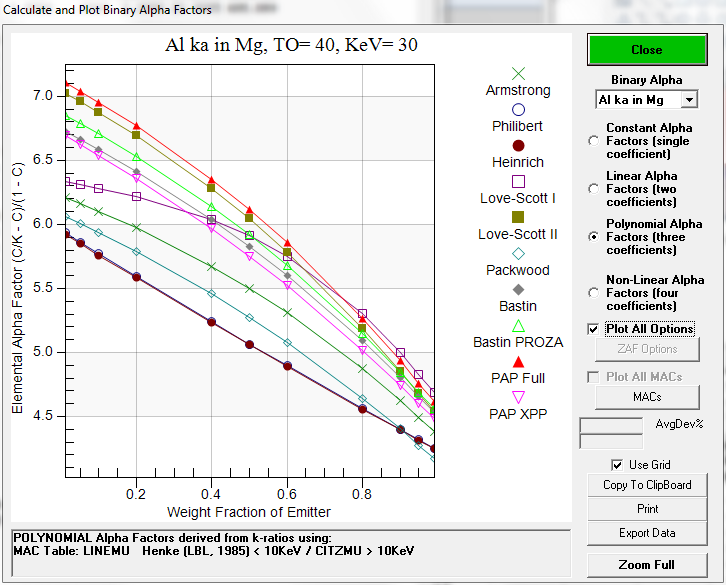Click the PAP Full red triangle marker
This screenshot has height=585, width=726.
click(518, 361)
